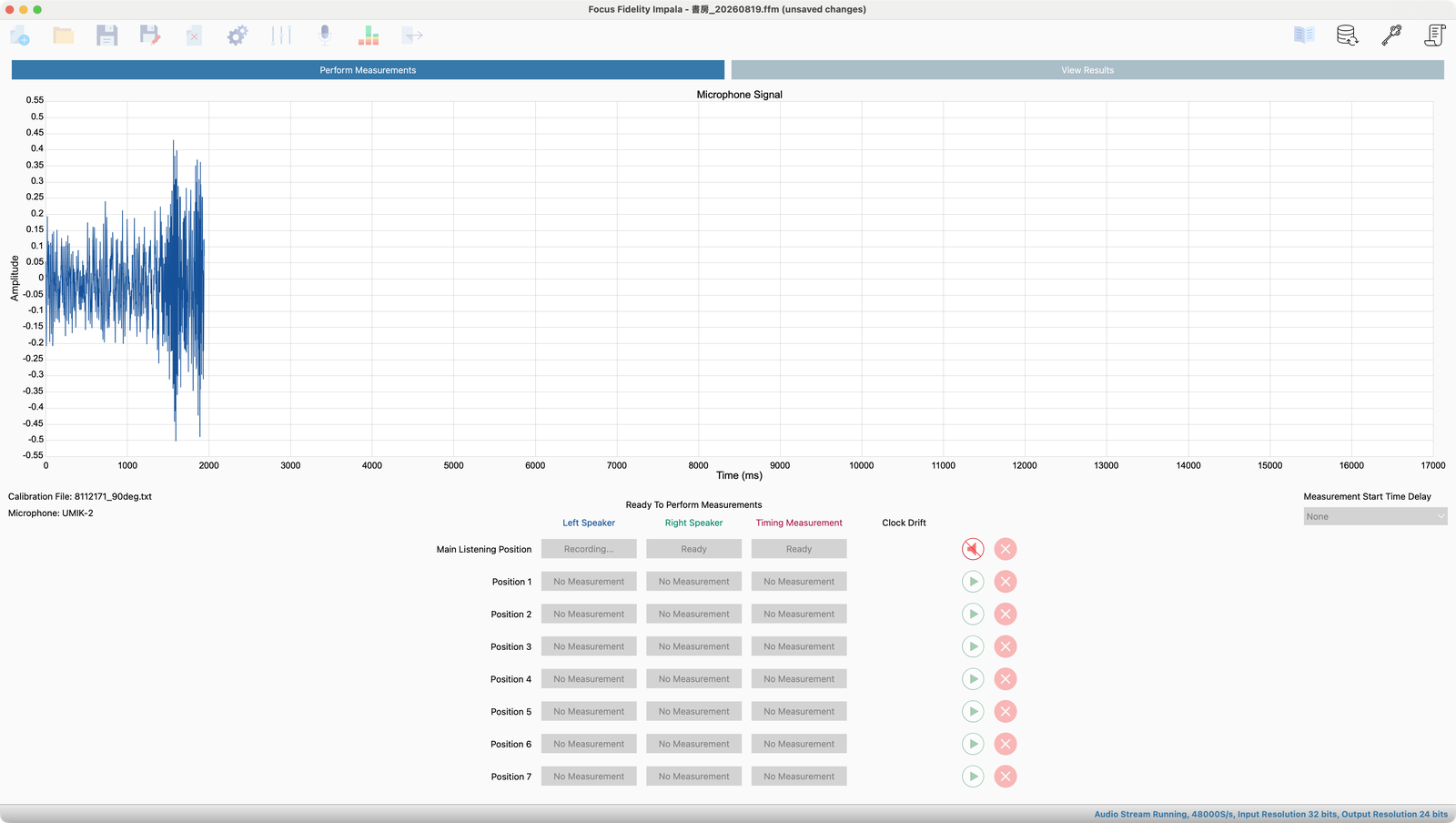Click the Timing Measurement column header
Image resolution: width=1456 pixels, height=823 pixels.
click(799, 523)
